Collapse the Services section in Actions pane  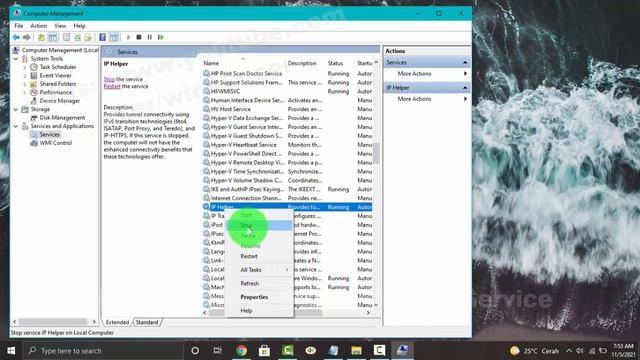click(x=465, y=62)
